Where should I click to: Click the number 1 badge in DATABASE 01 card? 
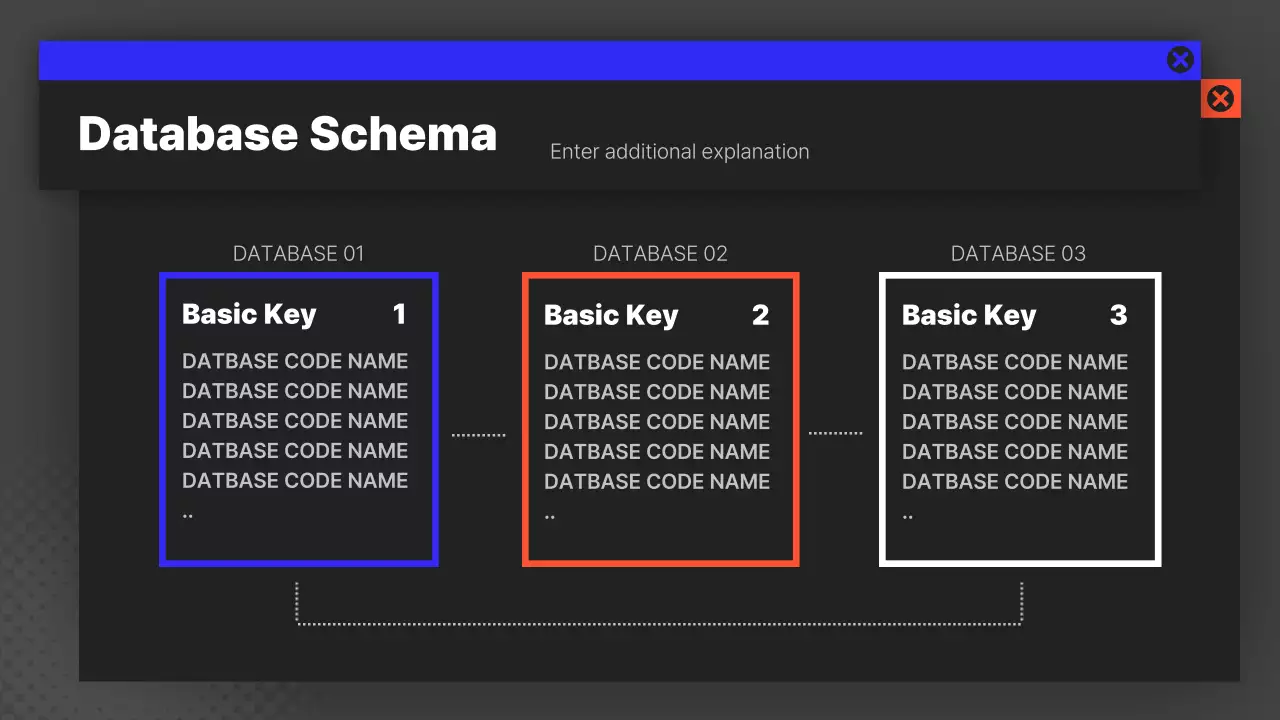[400, 314]
